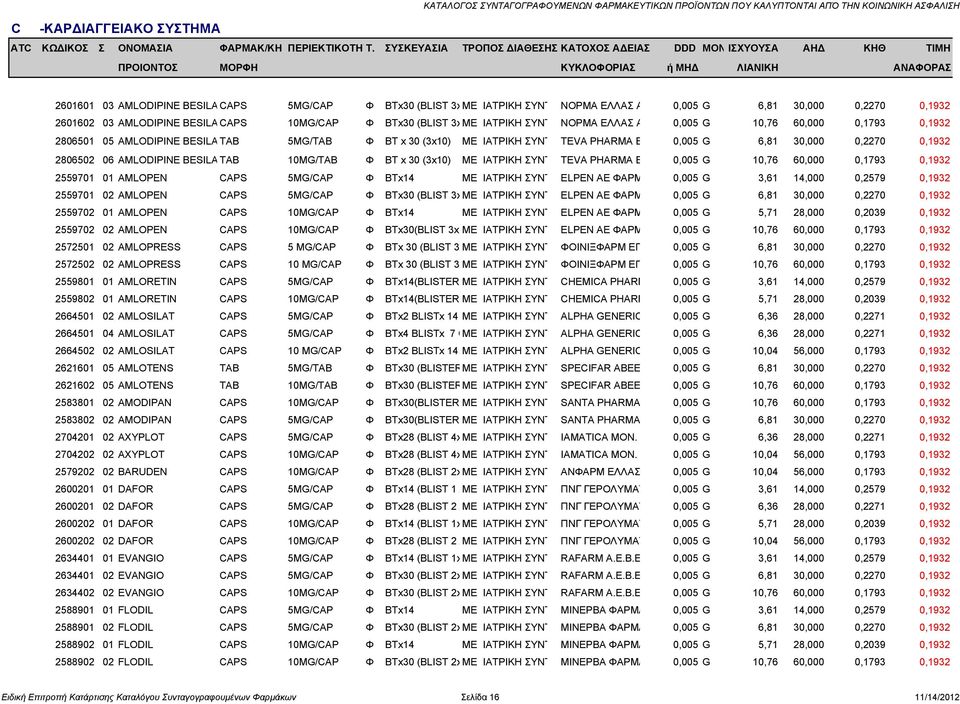Click the ΚΩΔΙΚΟΣ column header
Image resolution: width=960 pixels, height=704 pixels.
[x=65, y=48]
